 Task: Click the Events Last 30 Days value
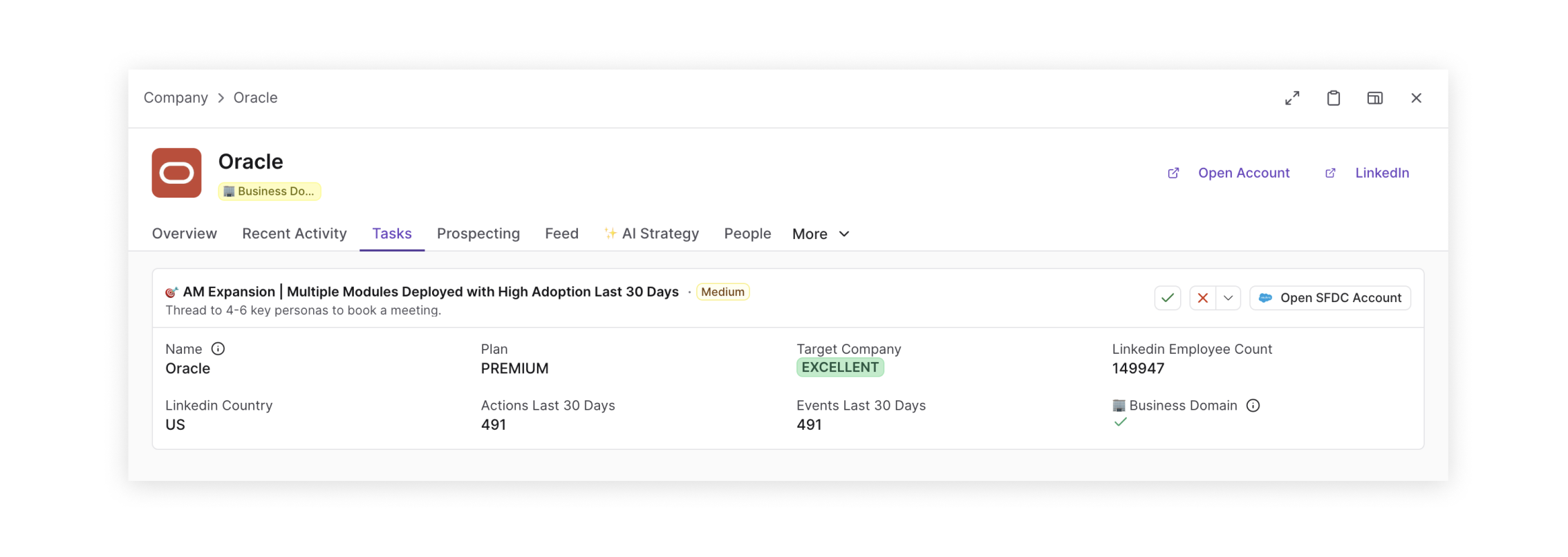pyautogui.click(x=809, y=425)
